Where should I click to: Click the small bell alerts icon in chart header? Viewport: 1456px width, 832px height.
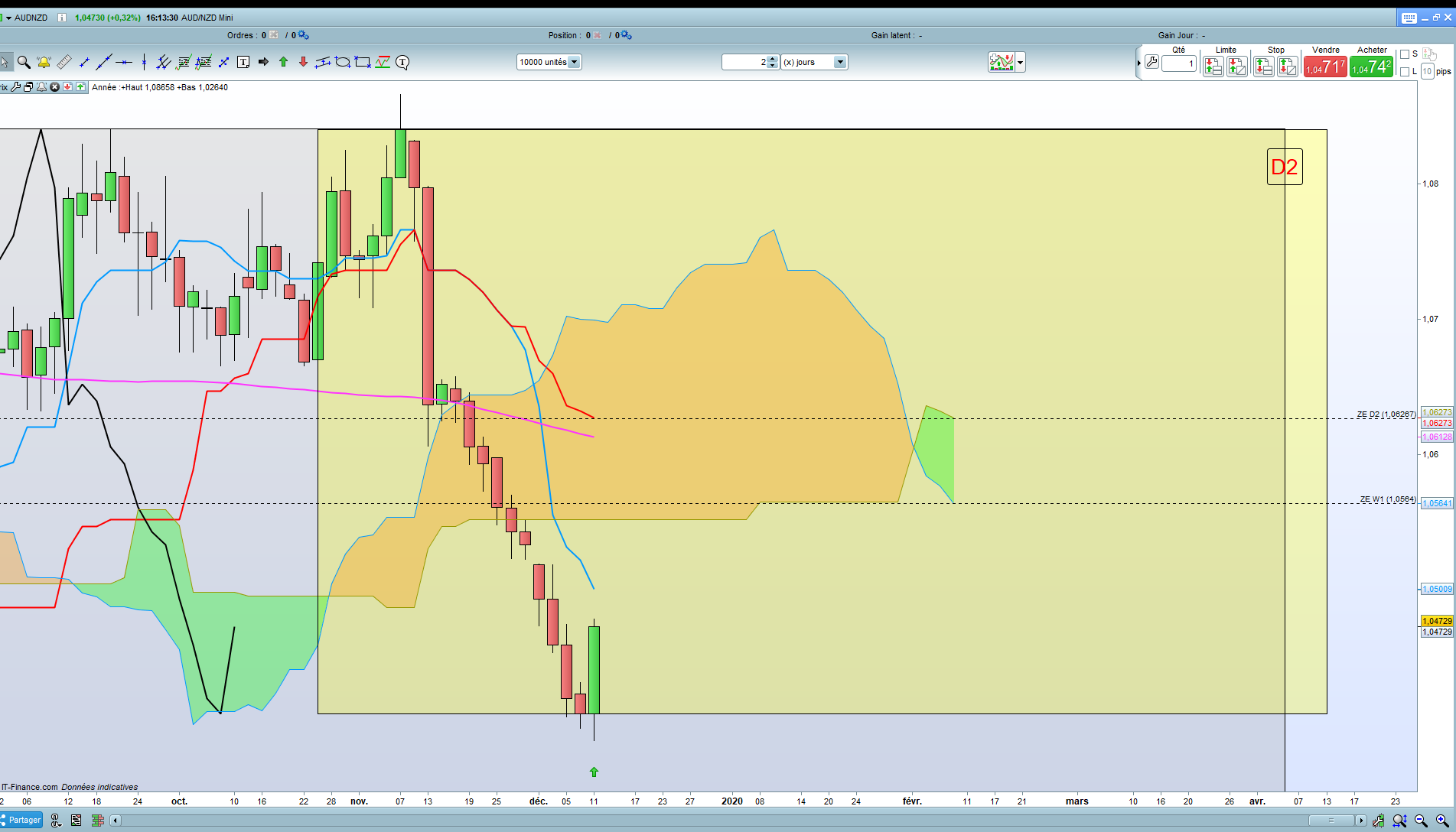tap(41, 87)
